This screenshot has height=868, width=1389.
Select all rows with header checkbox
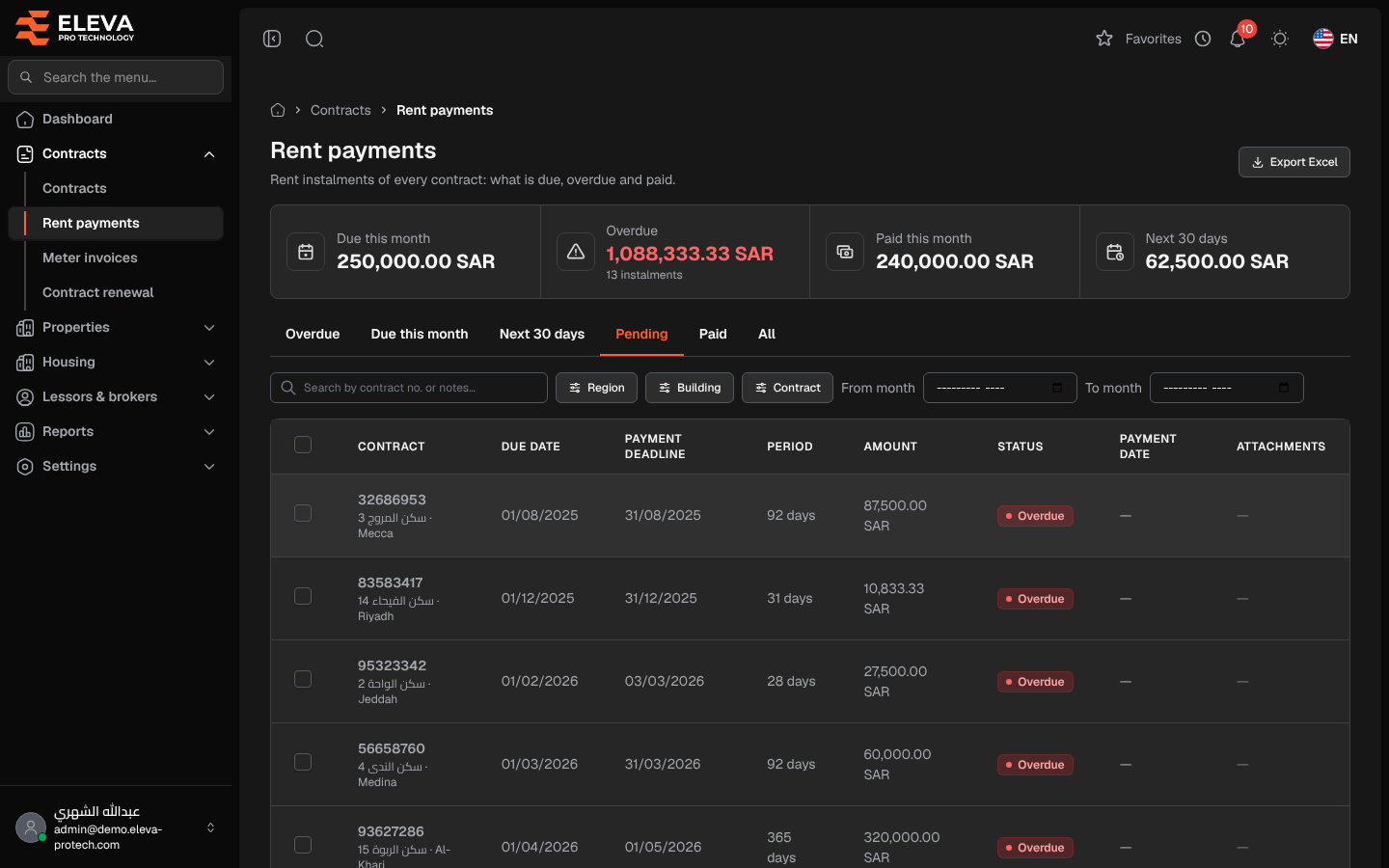click(x=303, y=445)
